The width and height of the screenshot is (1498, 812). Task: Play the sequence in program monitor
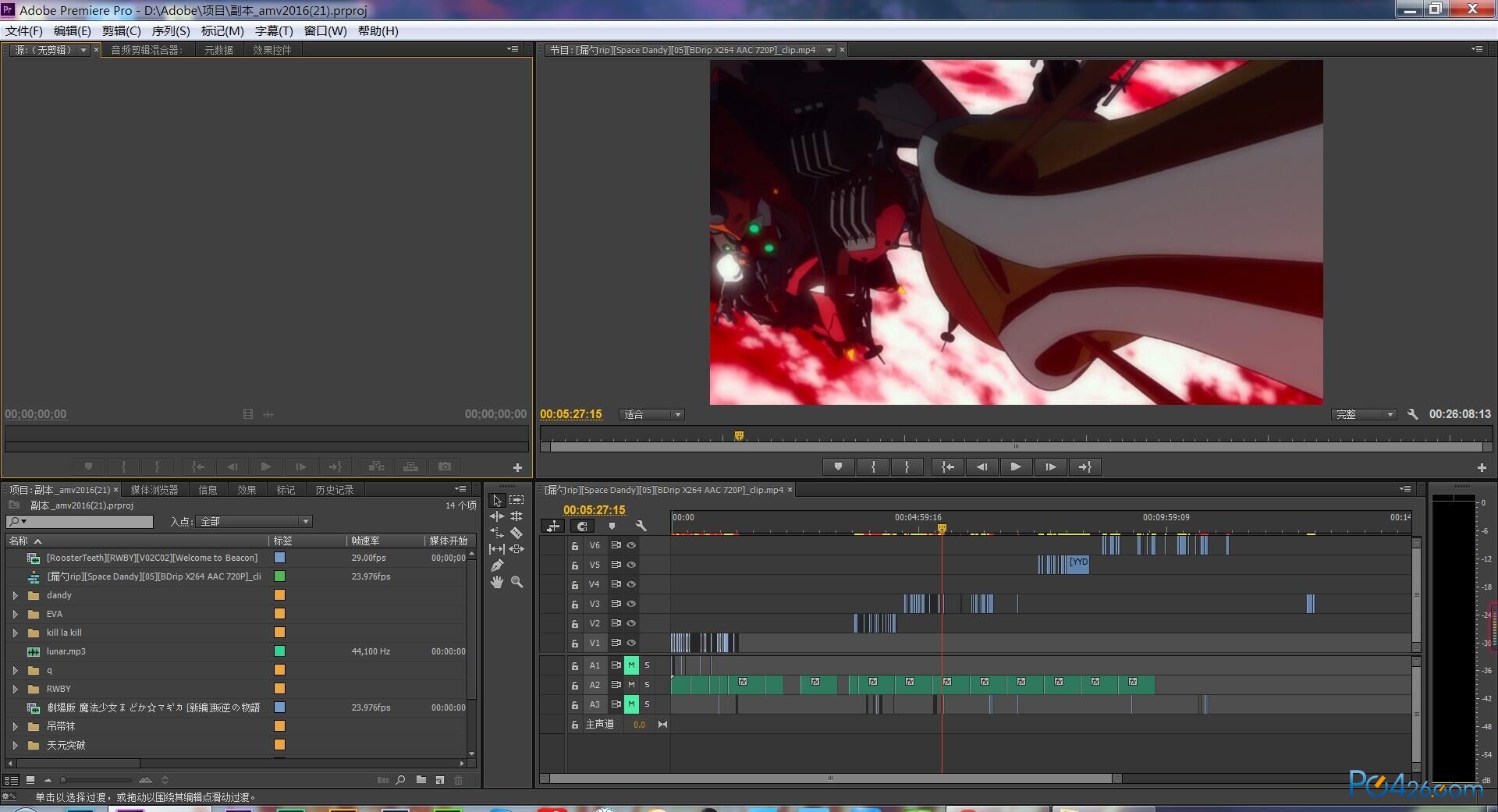pos(1016,467)
